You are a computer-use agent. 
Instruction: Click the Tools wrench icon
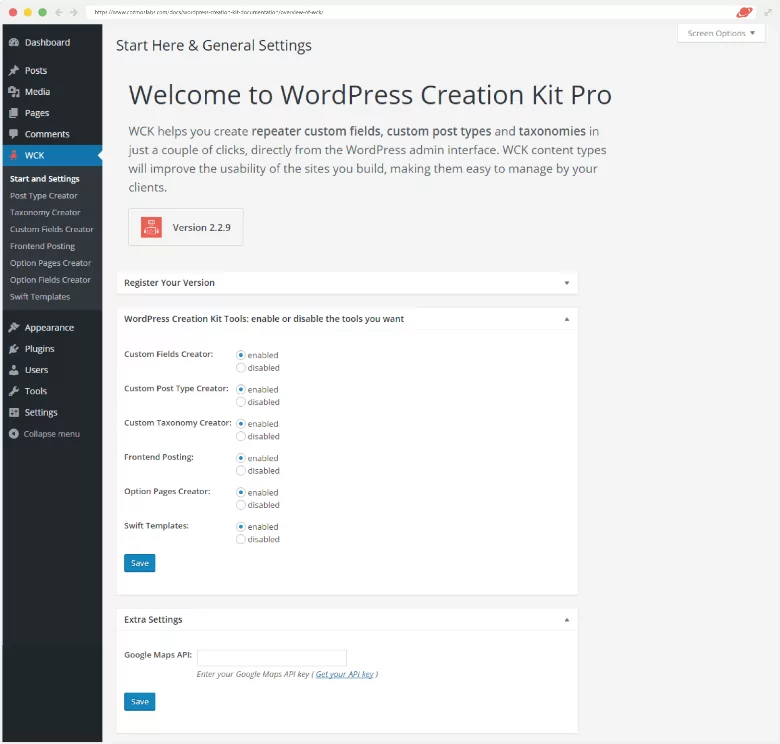click(x=14, y=391)
